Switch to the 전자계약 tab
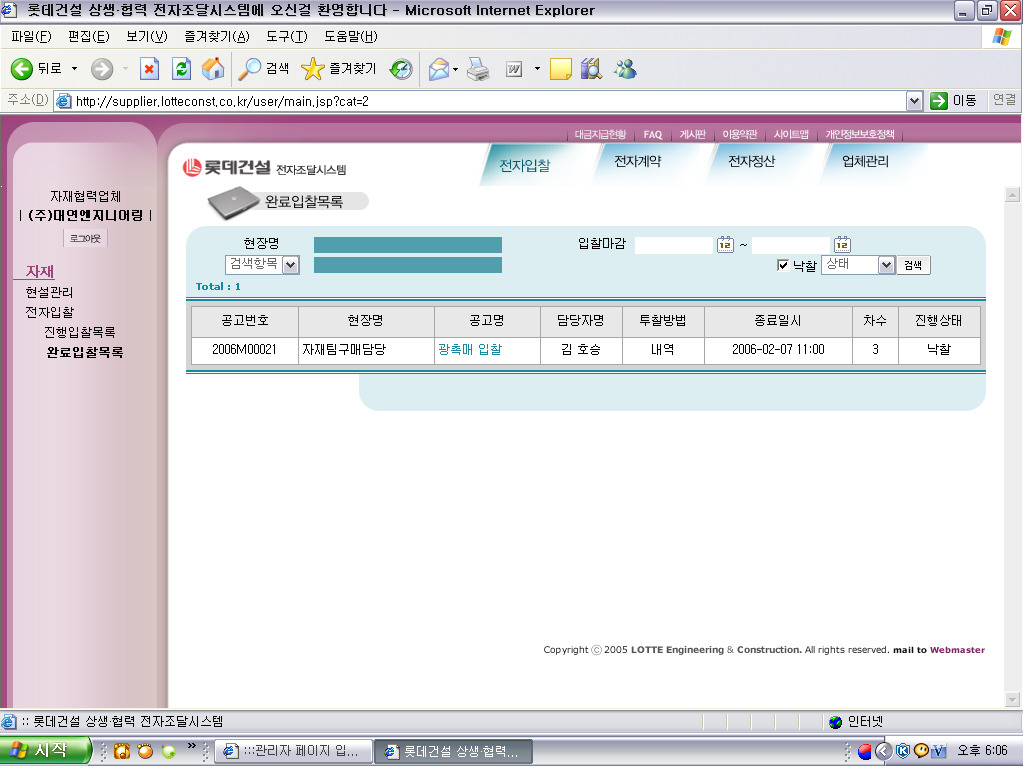1024x768 pixels. pyautogui.click(x=638, y=161)
